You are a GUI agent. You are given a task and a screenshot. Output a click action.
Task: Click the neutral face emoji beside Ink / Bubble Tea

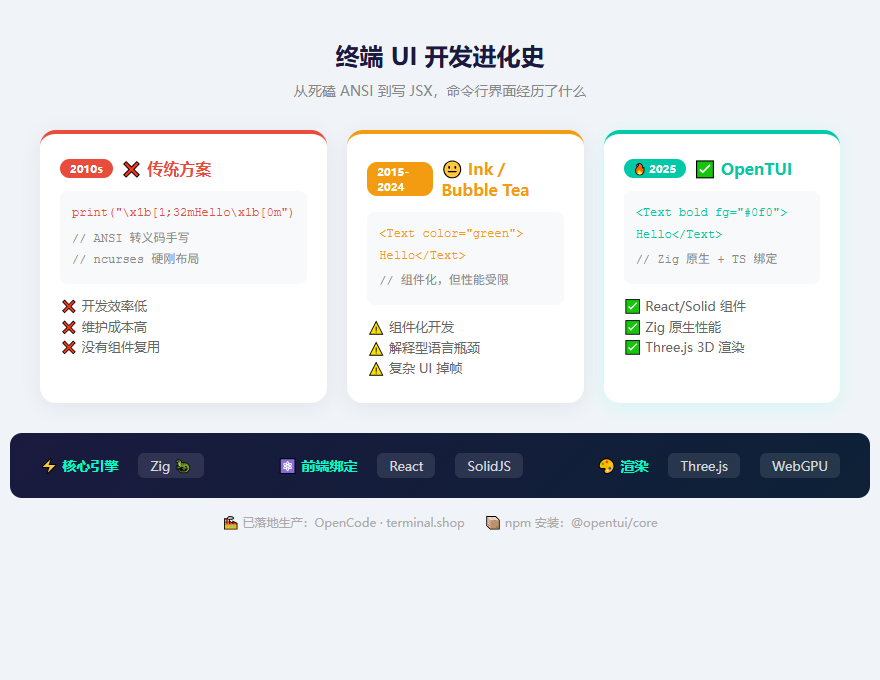click(x=452, y=169)
